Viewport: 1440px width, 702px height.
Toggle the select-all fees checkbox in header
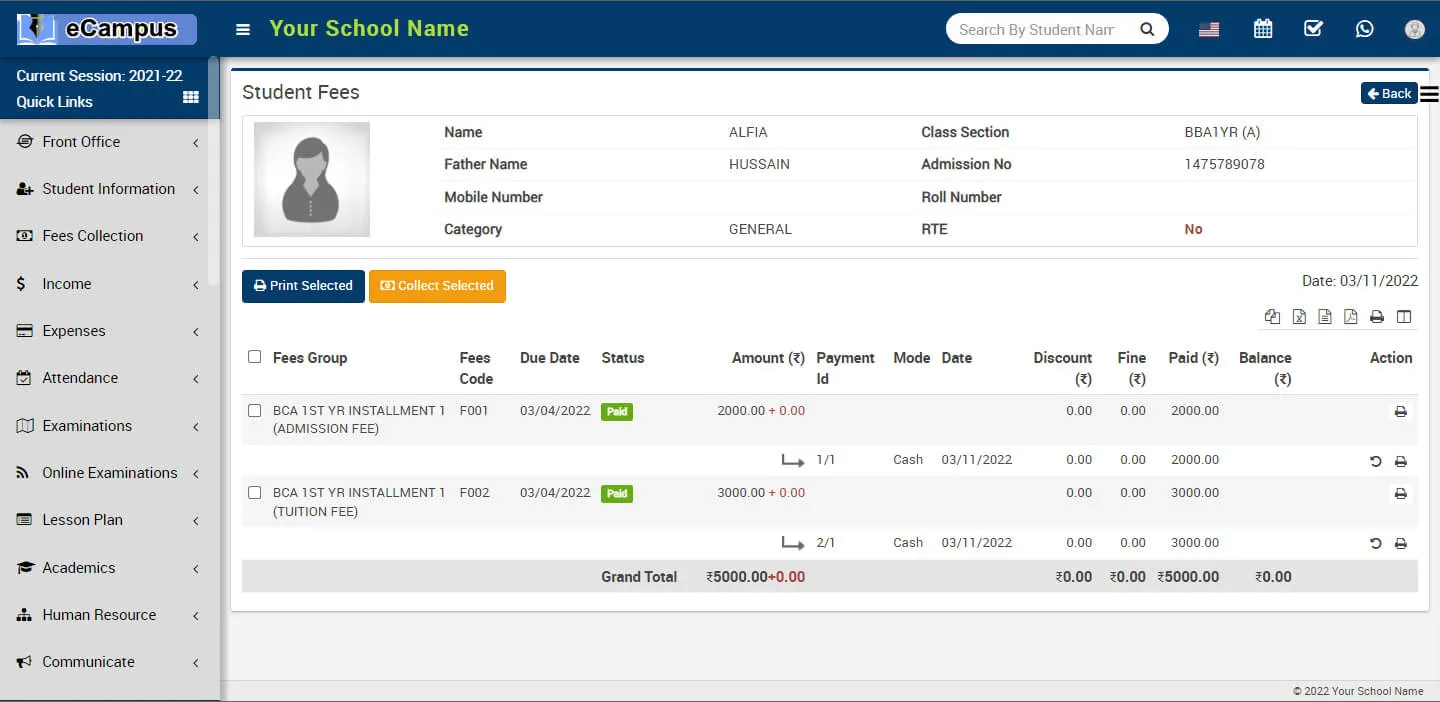pos(254,357)
